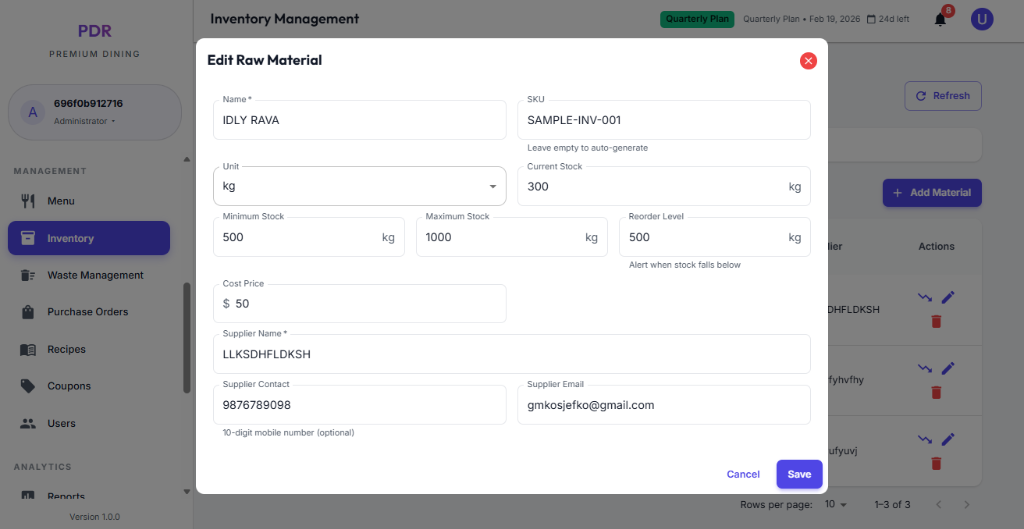1024x529 pixels.
Task: Click the Supplier Email input field
Action: click(663, 405)
